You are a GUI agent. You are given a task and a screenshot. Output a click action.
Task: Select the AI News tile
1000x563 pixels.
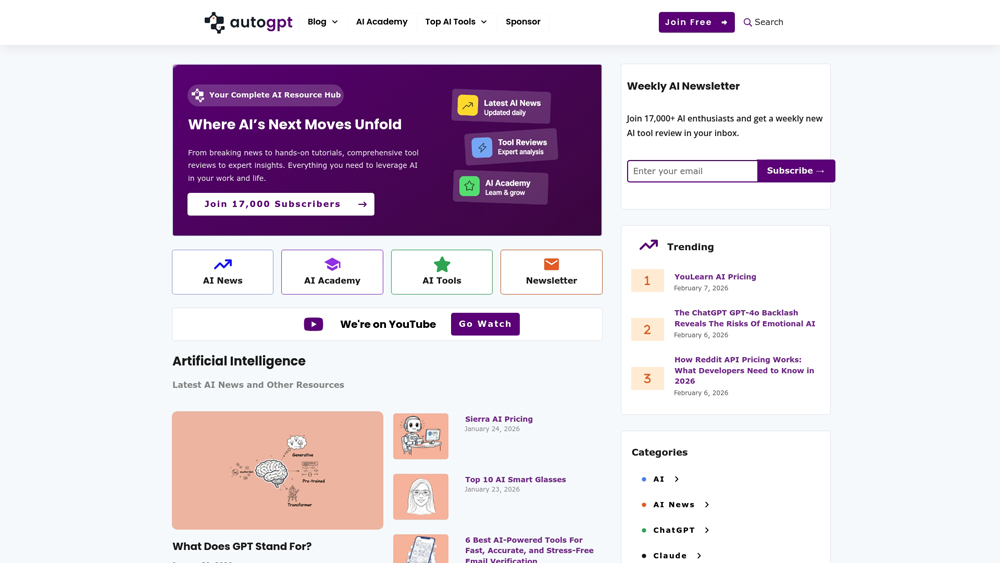click(x=223, y=272)
